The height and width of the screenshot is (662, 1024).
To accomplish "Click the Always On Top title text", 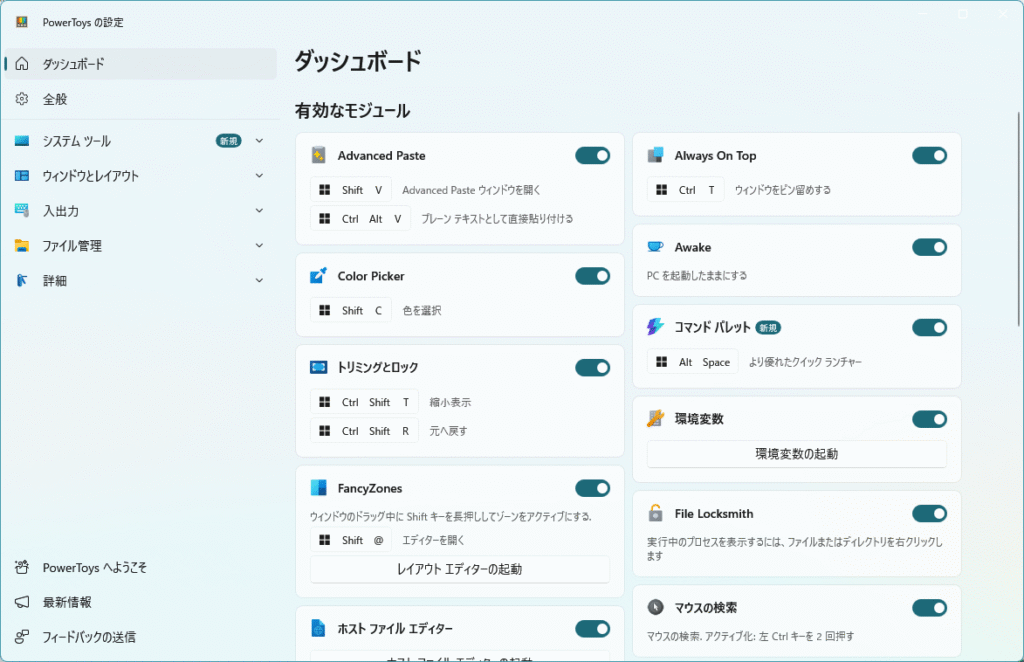I will (x=715, y=155).
